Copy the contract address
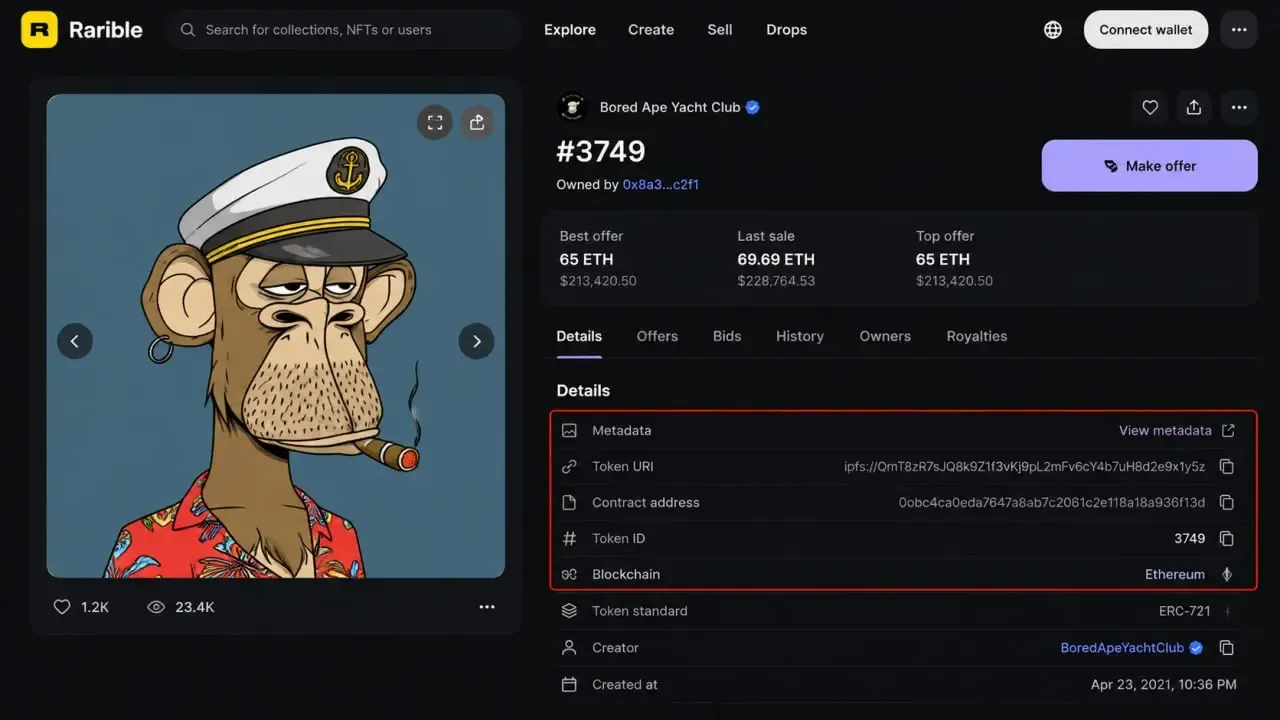 (x=1227, y=503)
